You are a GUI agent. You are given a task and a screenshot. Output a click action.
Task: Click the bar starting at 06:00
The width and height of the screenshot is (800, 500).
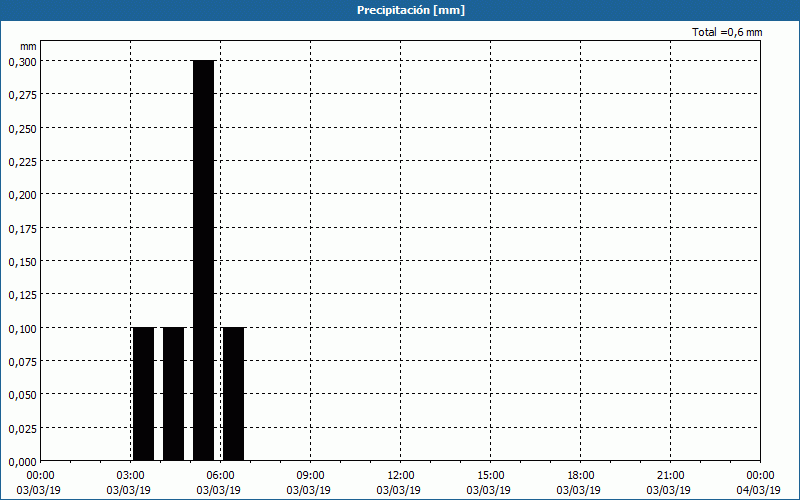click(234, 394)
